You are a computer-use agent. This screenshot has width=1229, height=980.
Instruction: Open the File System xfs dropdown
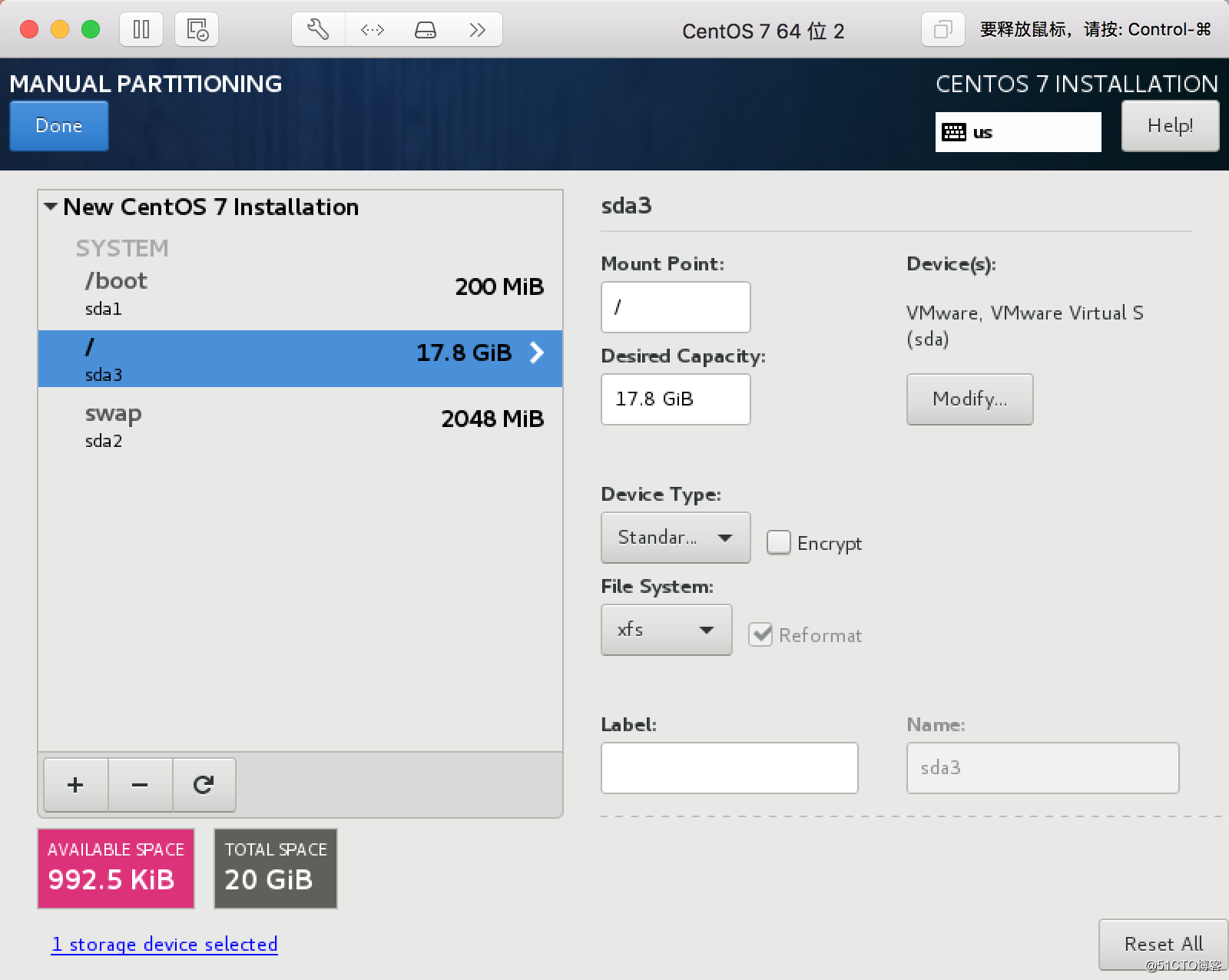click(666, 630)
